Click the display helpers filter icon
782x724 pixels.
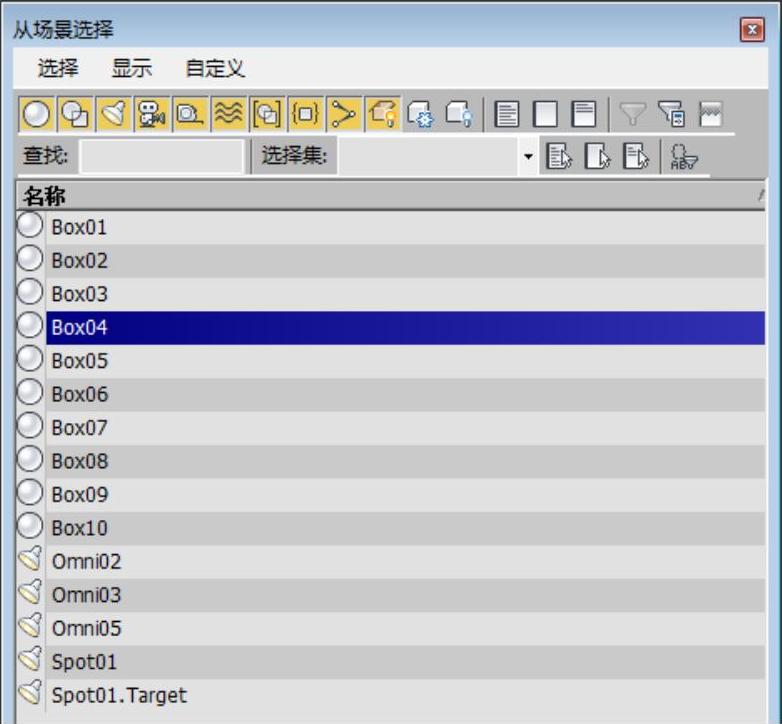pyautogui.click(x=188, y=115)
